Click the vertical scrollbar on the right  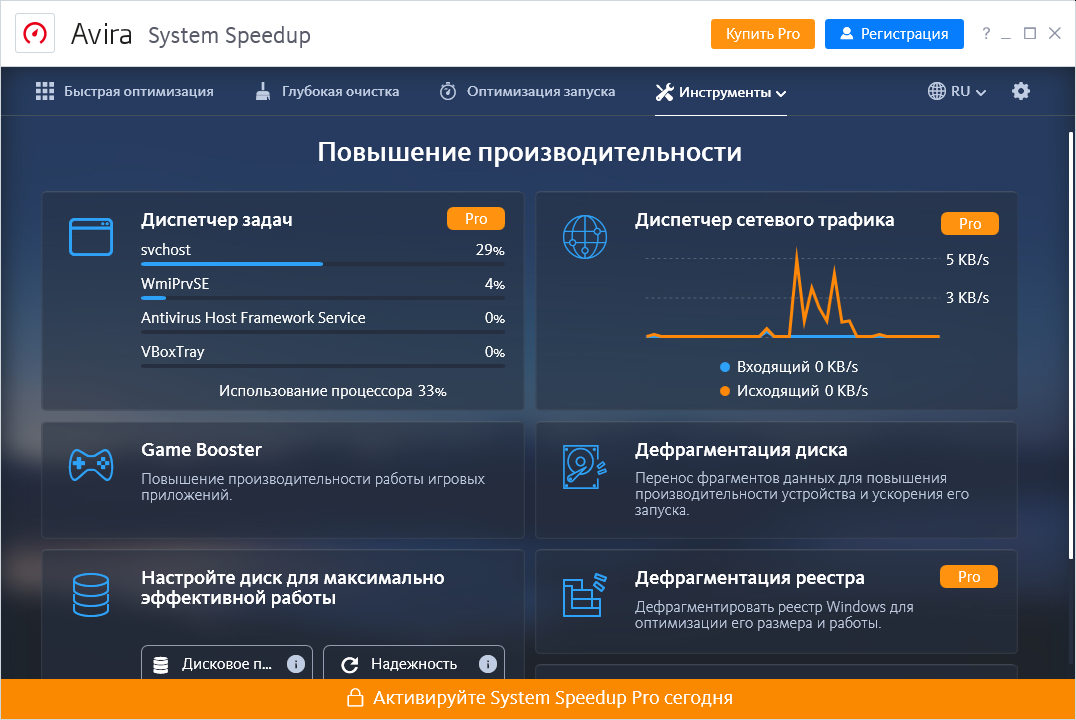coord(1071,345)
